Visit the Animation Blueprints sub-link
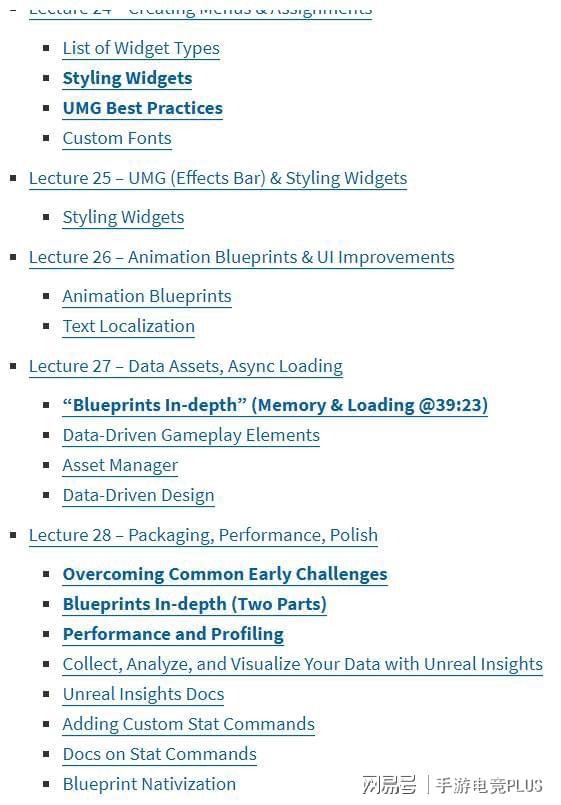 147,296
